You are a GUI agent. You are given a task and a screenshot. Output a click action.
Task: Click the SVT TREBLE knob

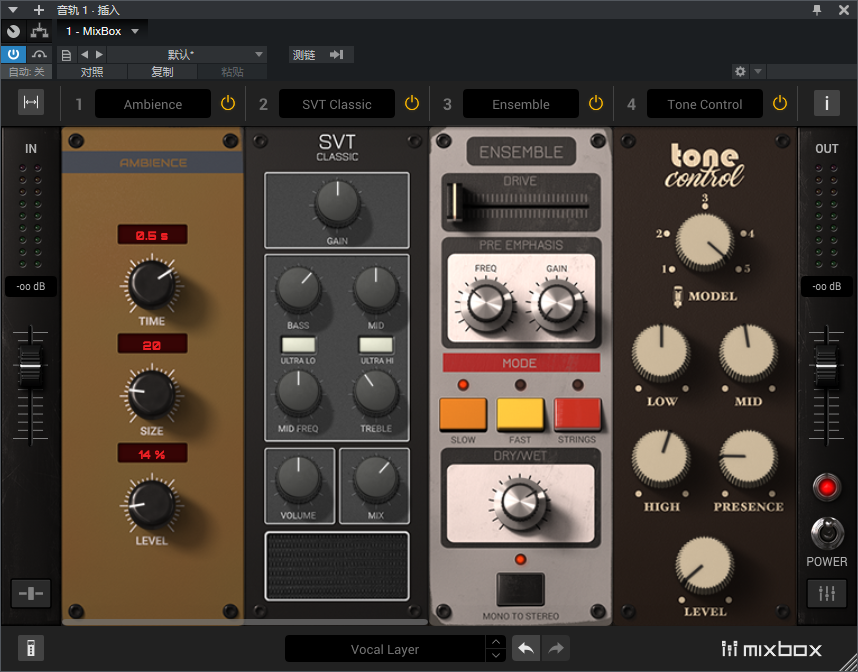[x=376, y=393]
